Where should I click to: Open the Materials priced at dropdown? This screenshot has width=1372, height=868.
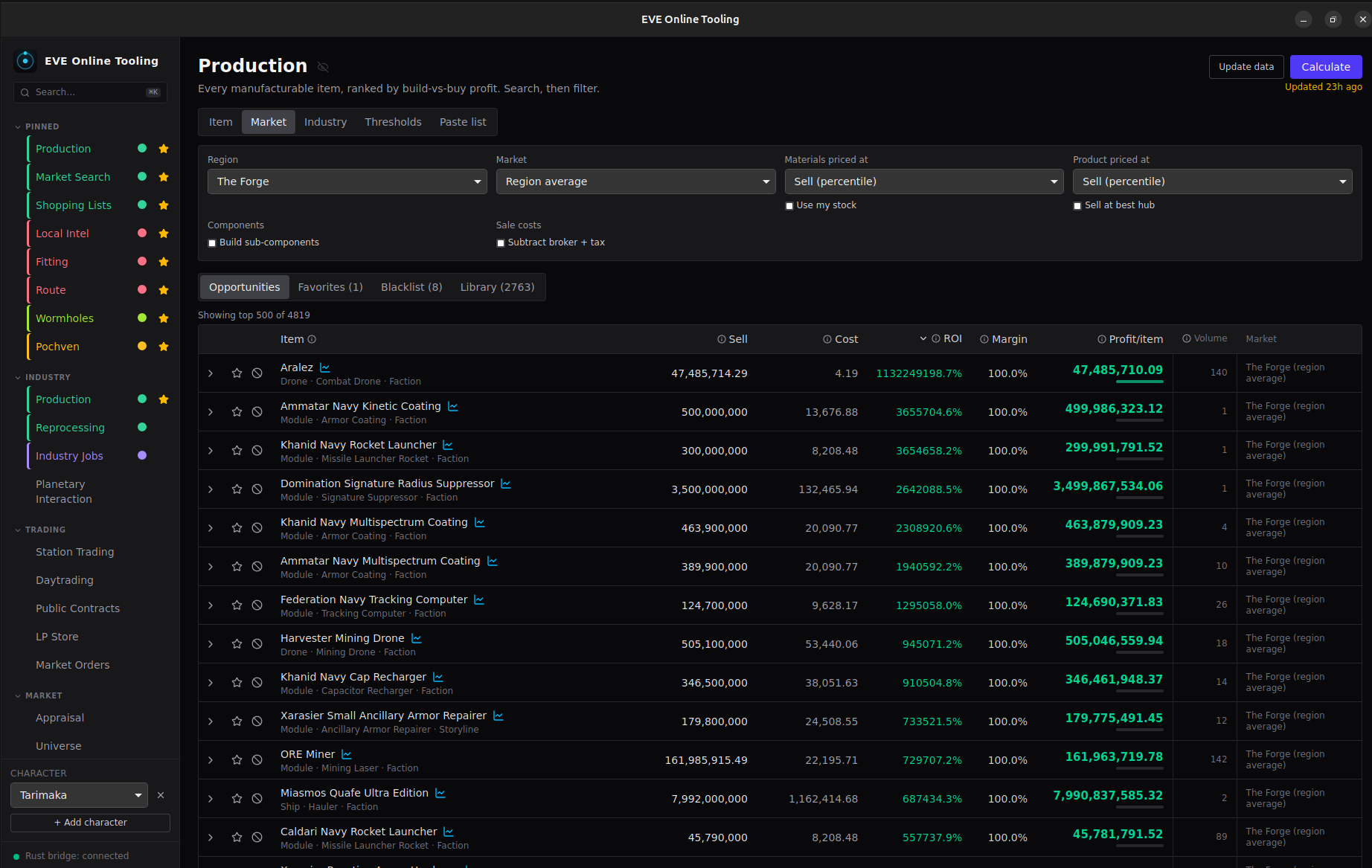(924, 181)
